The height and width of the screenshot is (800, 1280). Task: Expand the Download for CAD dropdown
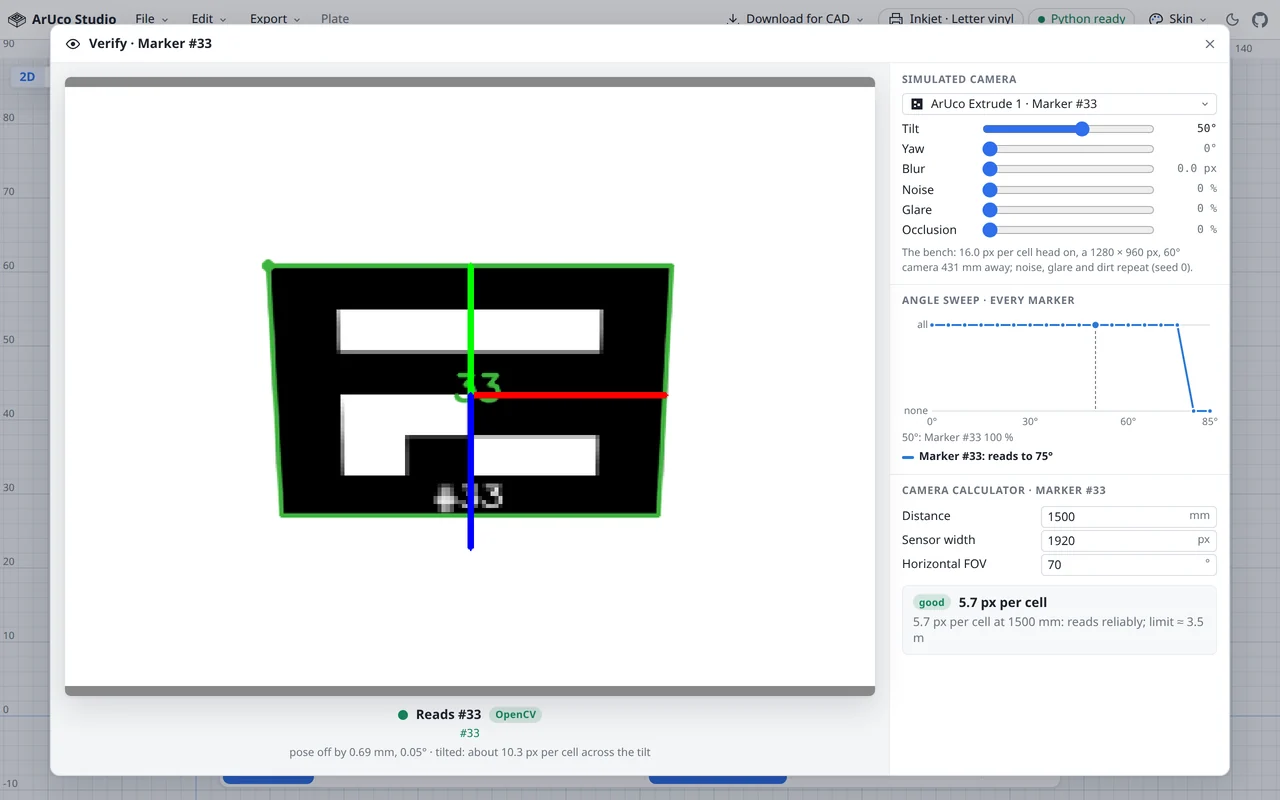point(795,19)
